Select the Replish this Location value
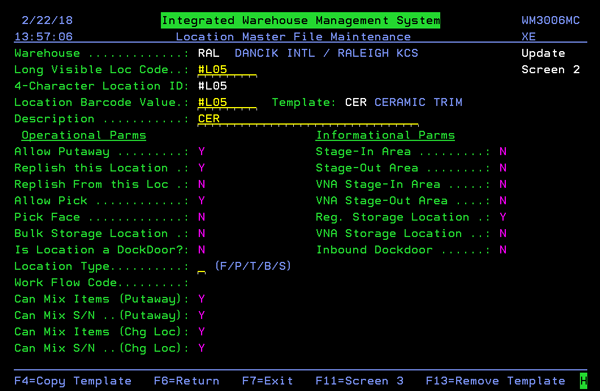This screenshot has height=391, width=600. pos(202,168)
